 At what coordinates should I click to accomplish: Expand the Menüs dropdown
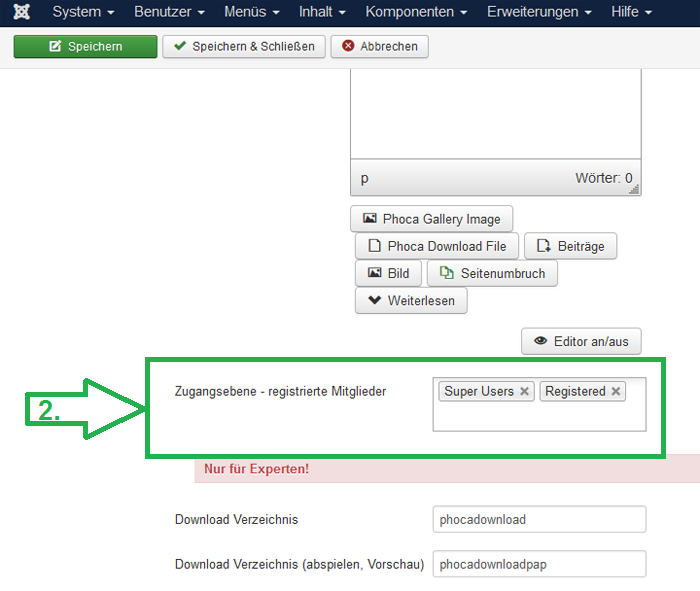[x=251, y=12]
